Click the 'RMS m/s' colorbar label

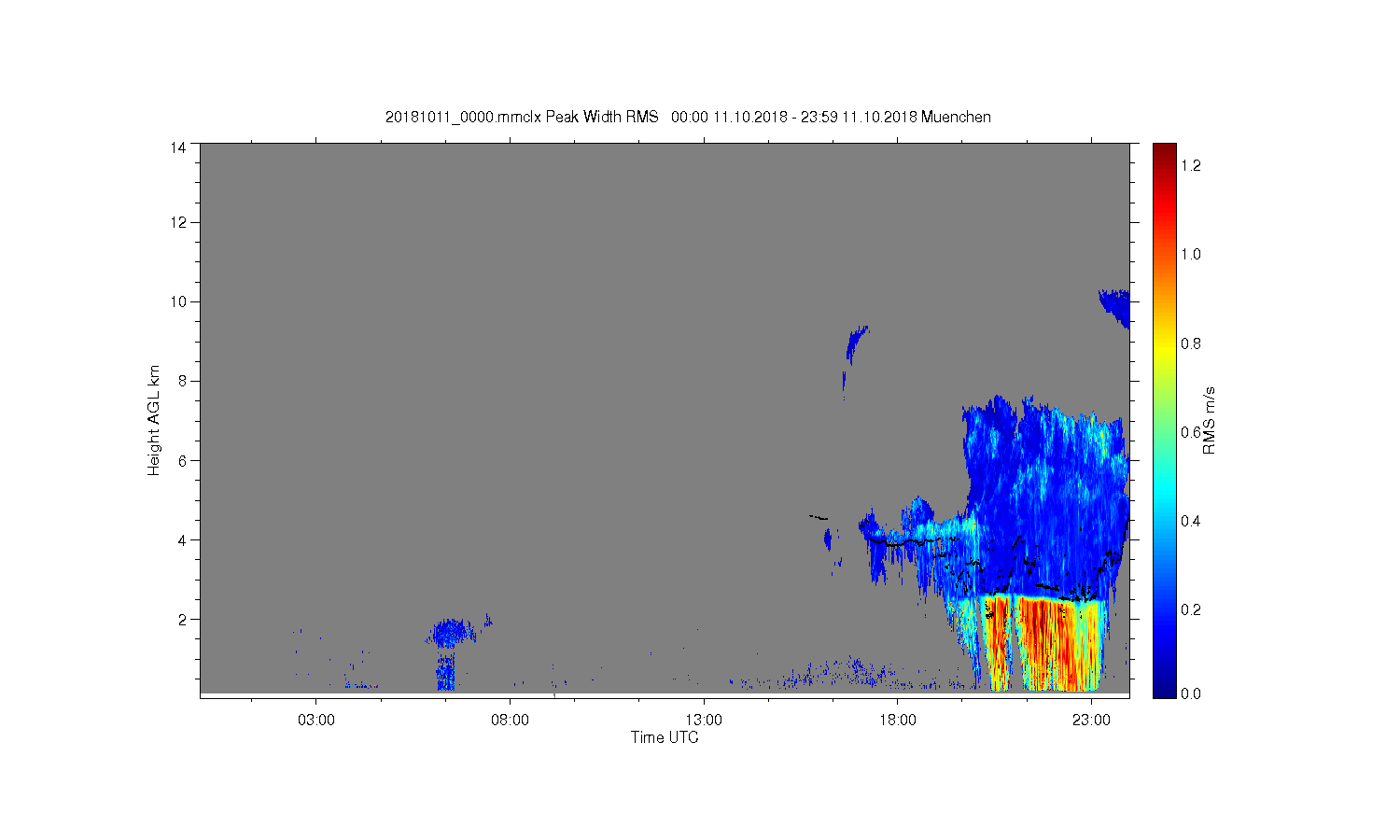(x=1209, y=420)
